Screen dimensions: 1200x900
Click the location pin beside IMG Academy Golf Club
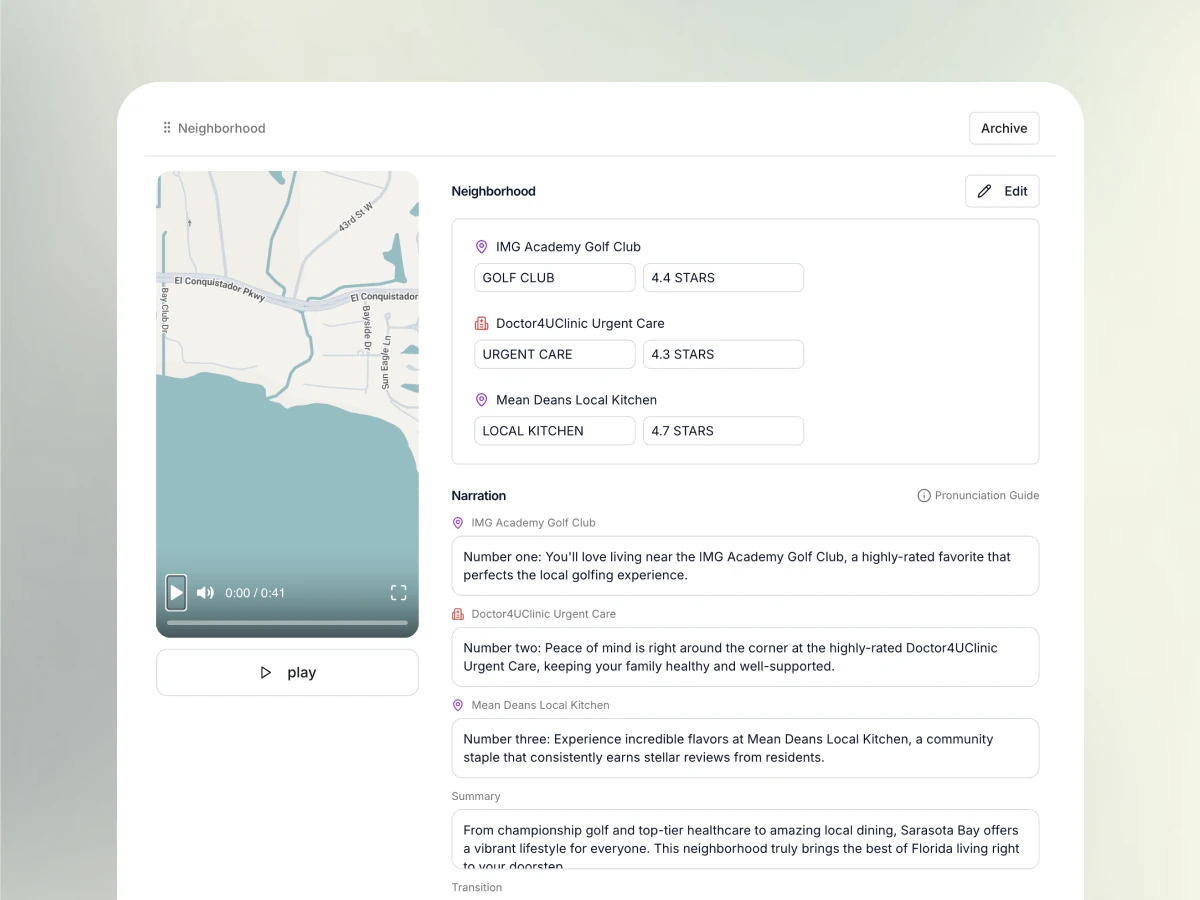481,246
